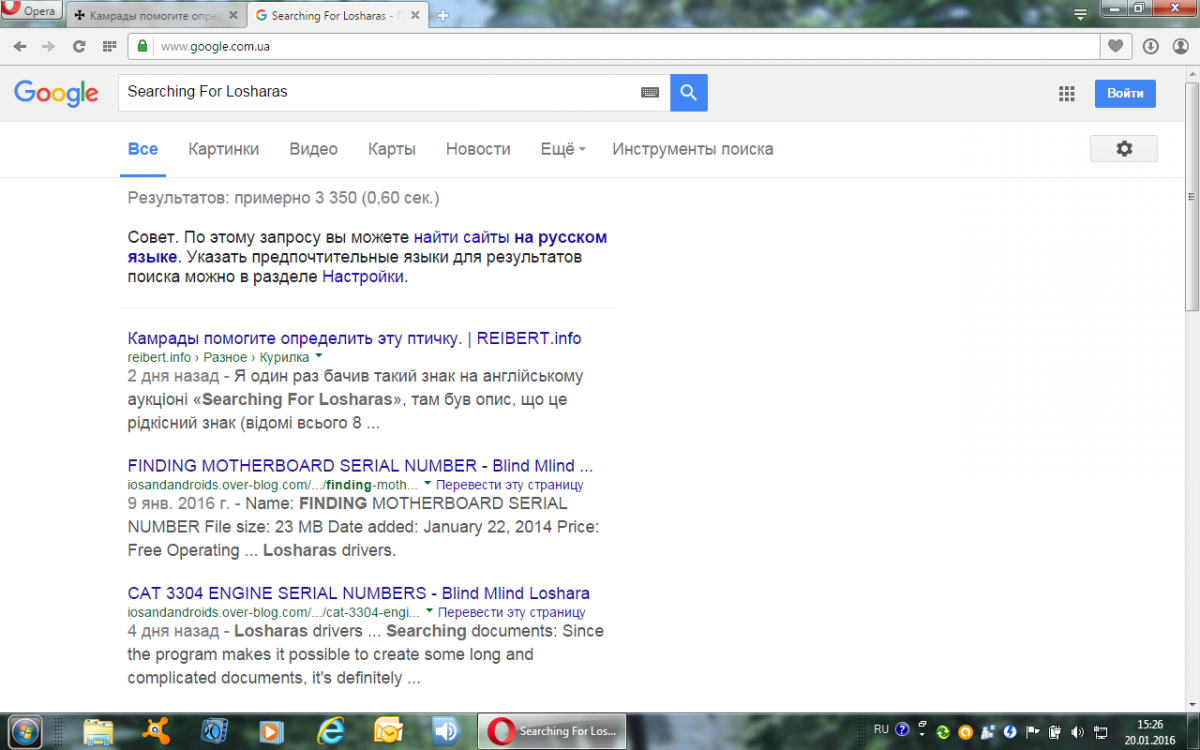Open the Speed Dial grid
Screen dimensions: 1200x750
[x=109, y=46]
